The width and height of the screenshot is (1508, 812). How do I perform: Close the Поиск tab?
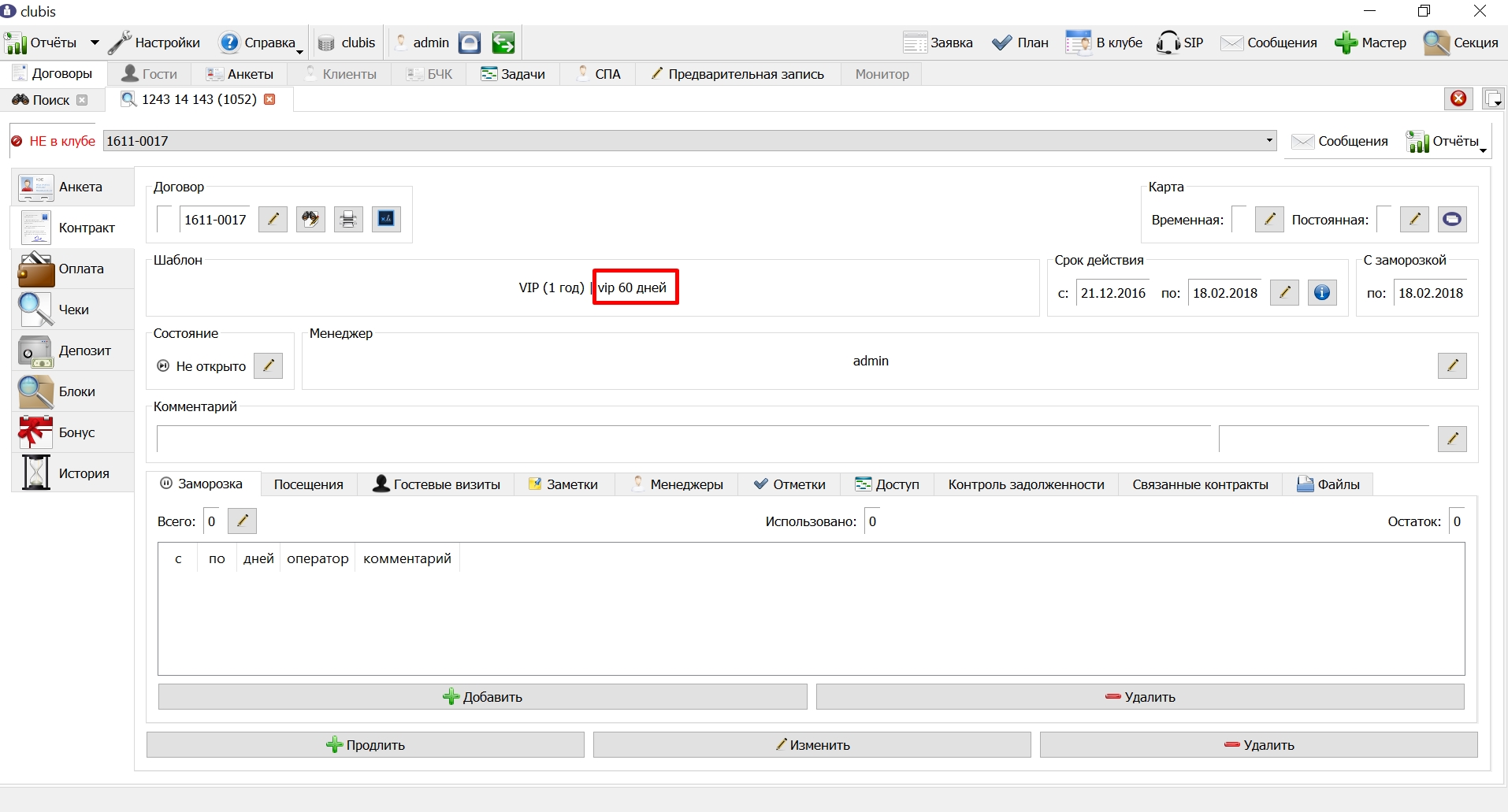pos(82,100)
